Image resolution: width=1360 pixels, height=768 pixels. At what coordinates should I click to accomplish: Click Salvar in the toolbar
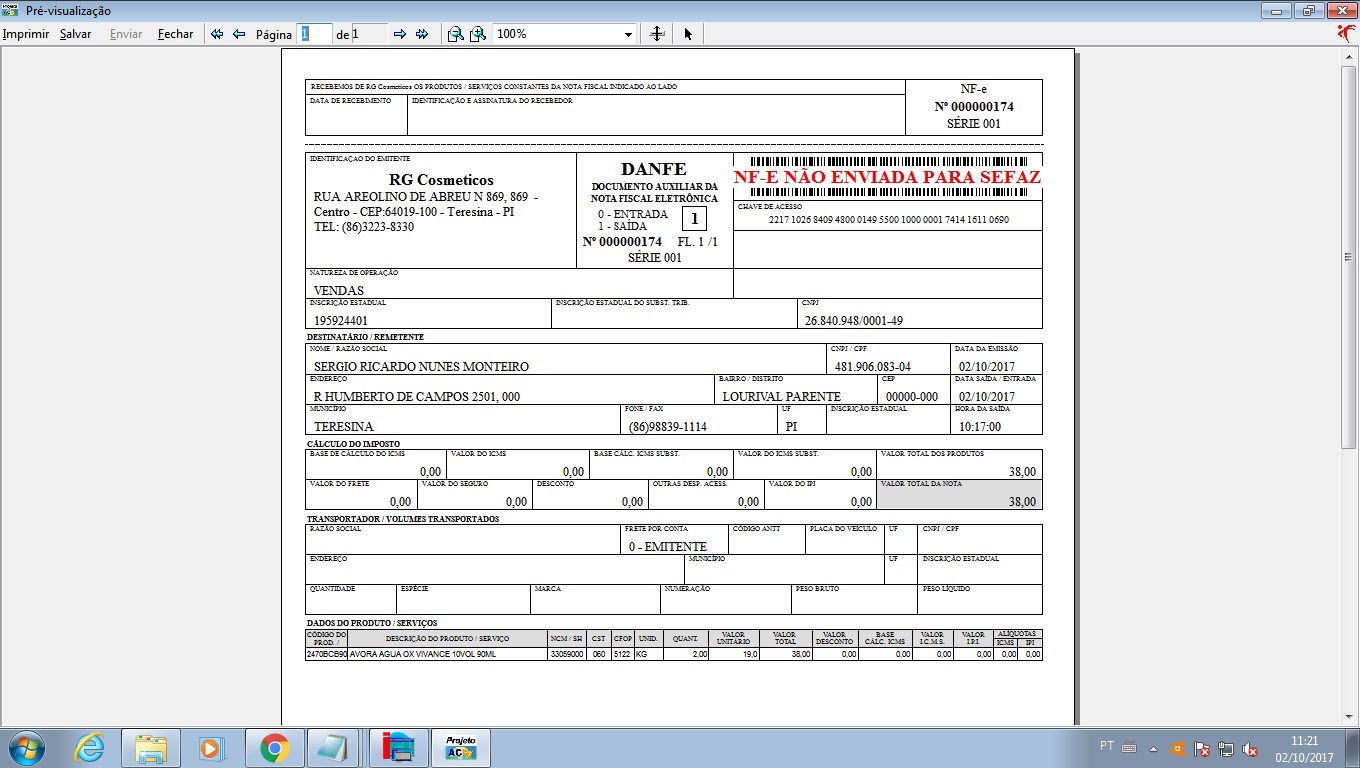75,34
